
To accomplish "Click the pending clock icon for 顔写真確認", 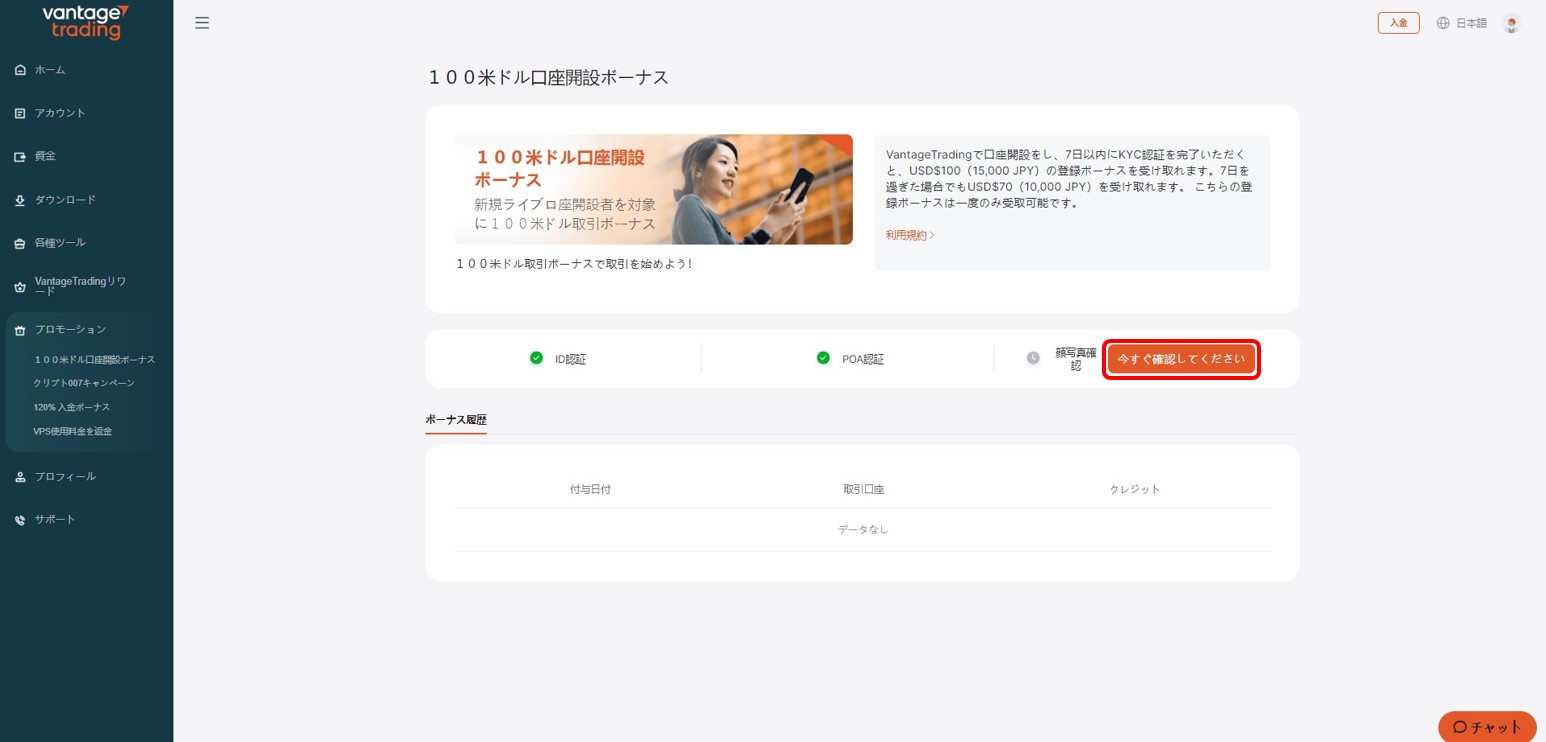I will (1033, 358).
